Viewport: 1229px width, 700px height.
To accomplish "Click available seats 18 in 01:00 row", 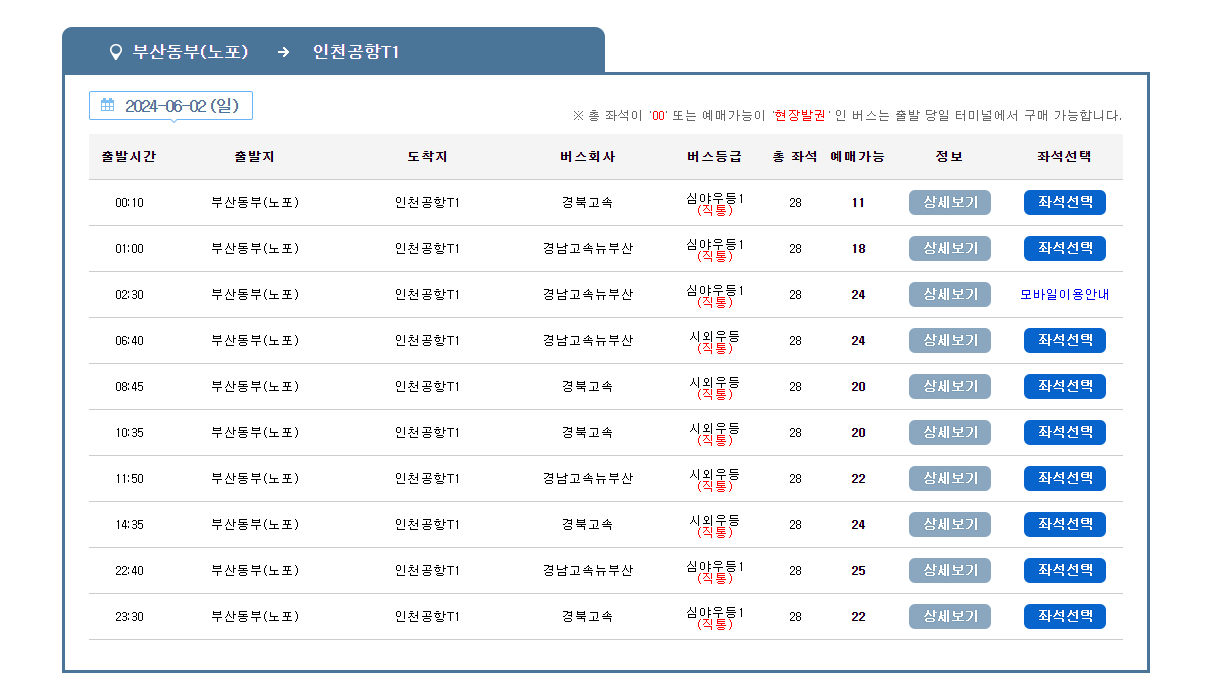I will tap(858, 249).
